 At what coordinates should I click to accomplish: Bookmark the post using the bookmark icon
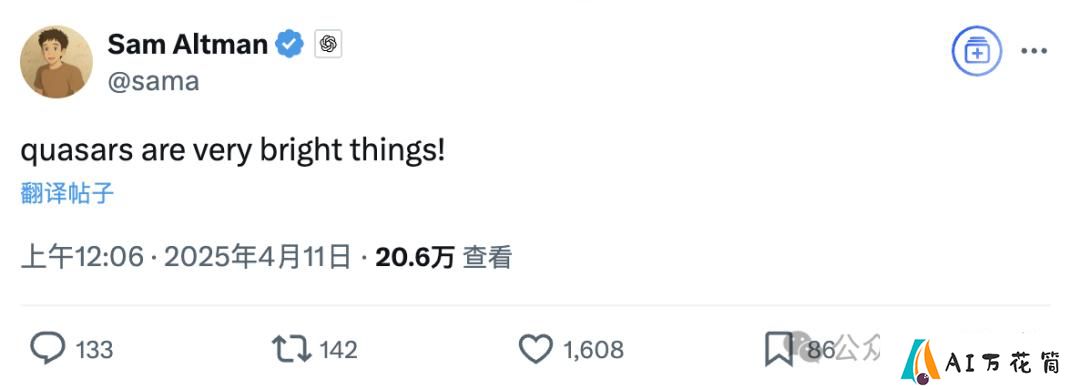pyautogui.click(x=778, y=349)
